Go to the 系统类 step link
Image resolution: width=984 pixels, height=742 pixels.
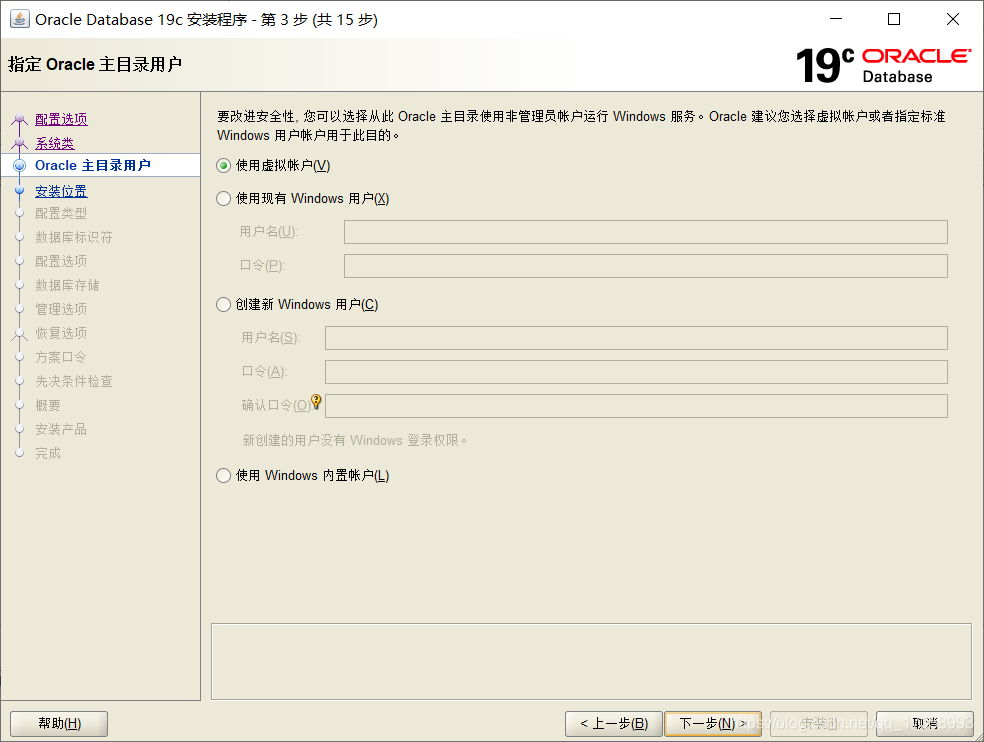[x=55, y=143]
